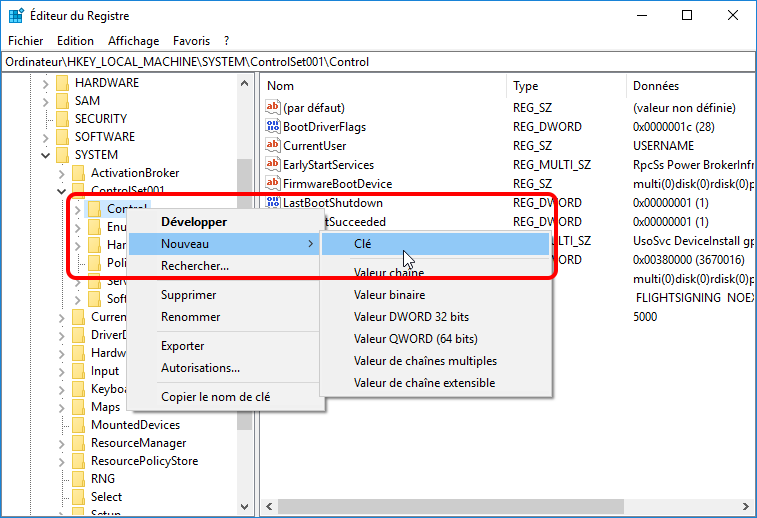Image resolution: width=757 pixels, height=518 pixels.
Task: Open the Favoris menu
Action: [x=192, y=41]
